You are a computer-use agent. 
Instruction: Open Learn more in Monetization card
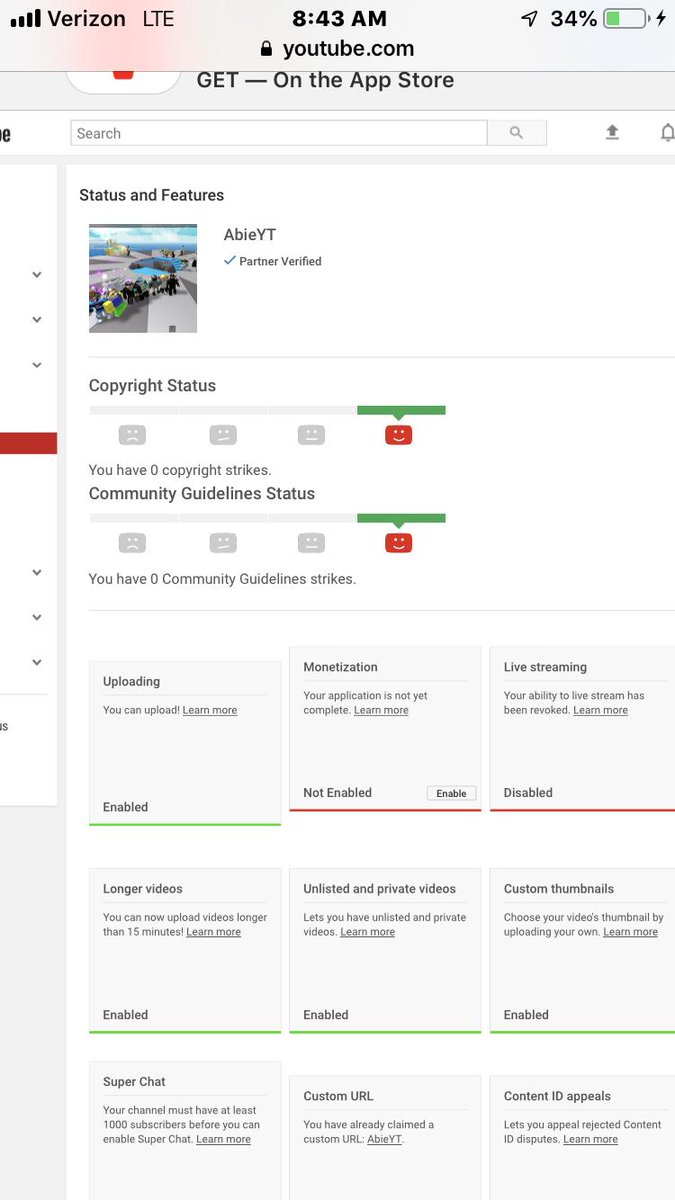click(381, 710)
